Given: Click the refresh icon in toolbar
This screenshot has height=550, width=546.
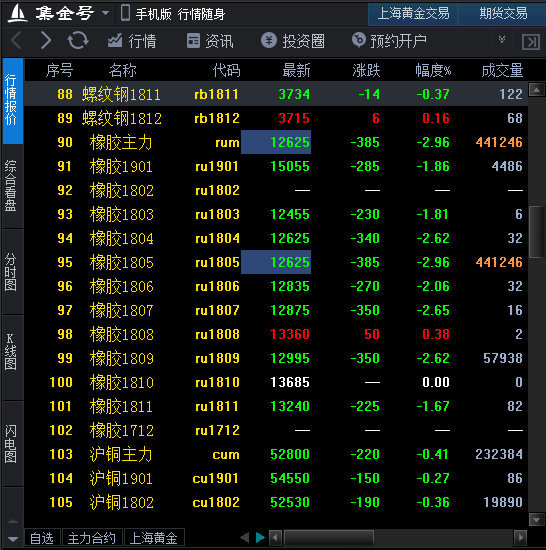Looking at the screenshot, I should pos(77,40).
